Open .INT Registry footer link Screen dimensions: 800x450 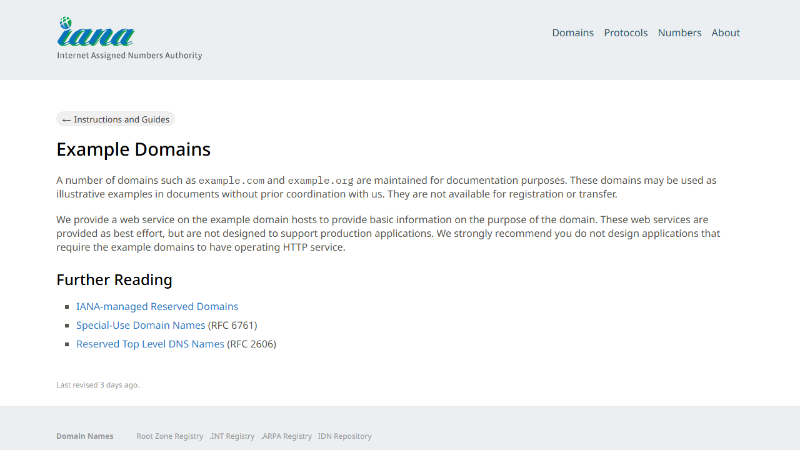click(x=232, y=436)
